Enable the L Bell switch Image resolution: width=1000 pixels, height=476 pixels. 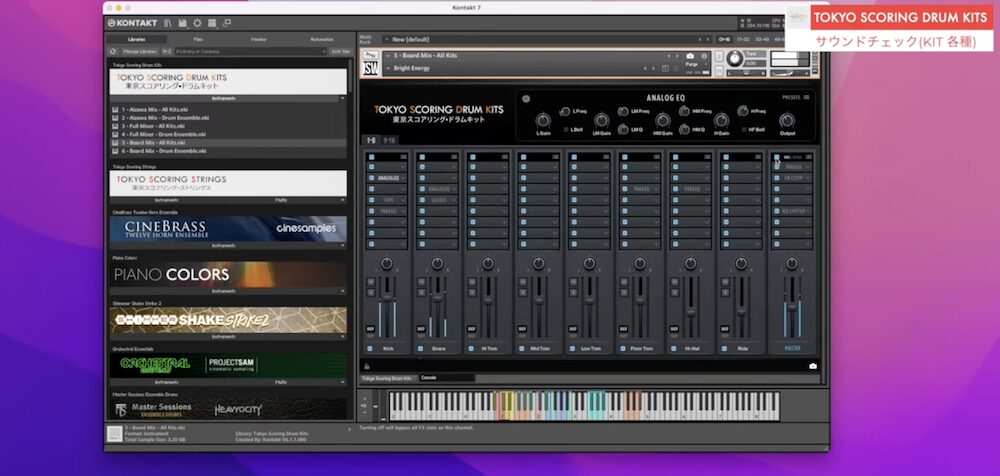[x=566, y=130]
